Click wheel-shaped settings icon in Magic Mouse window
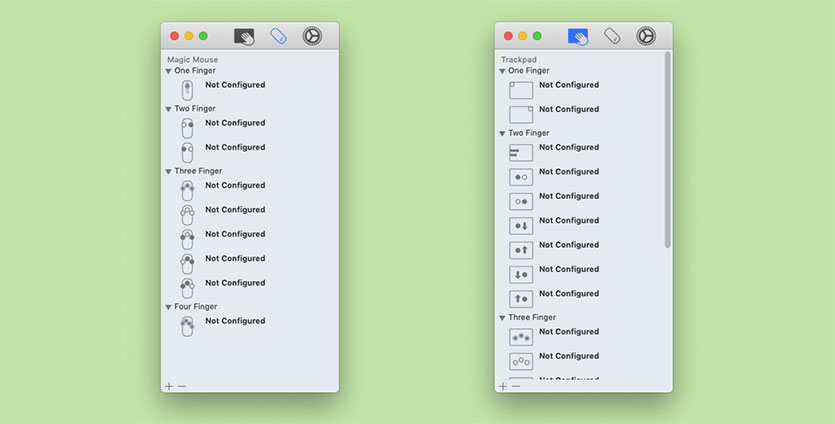Viewport: 835px width, 424px height. click(x=312, y=36)
